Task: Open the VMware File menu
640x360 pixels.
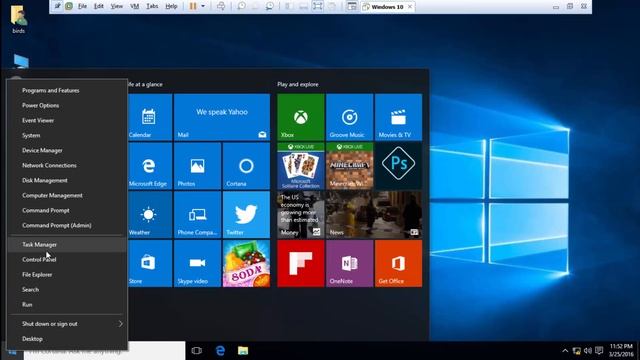Action: (82, 6)
